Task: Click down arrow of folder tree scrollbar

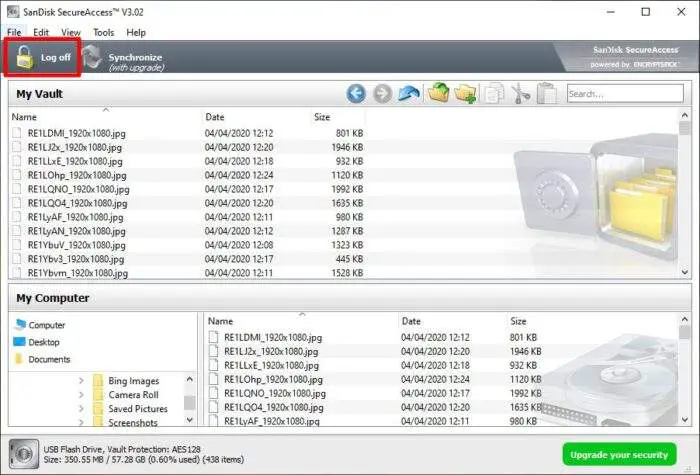Action: click(189, 420)
